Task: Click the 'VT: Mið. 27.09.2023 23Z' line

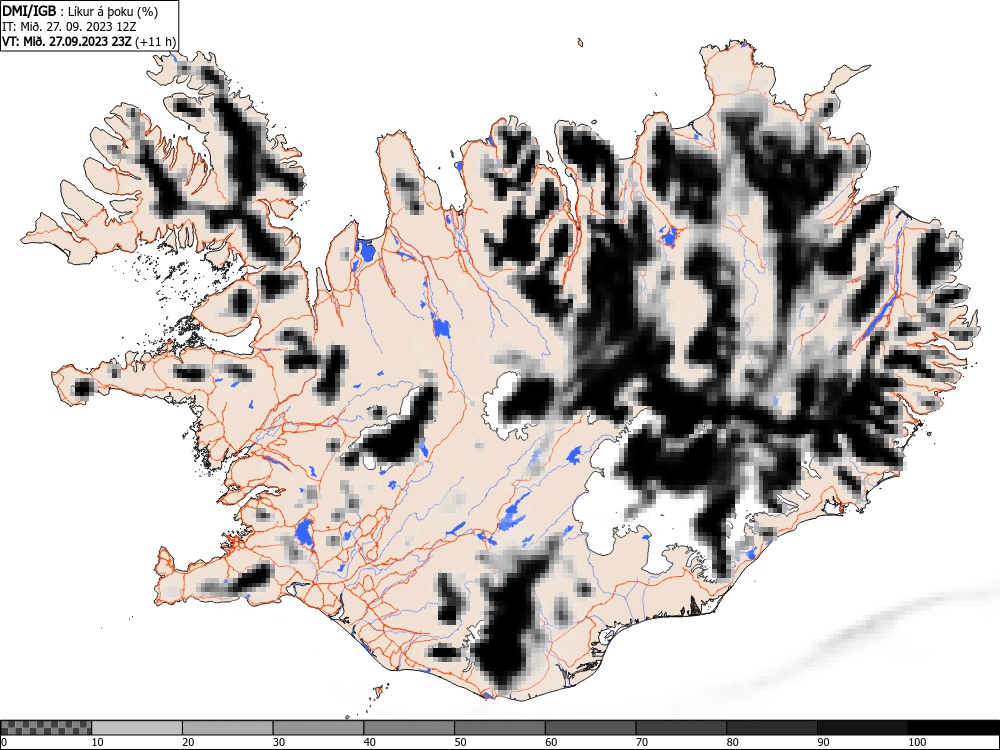Action: click(67, 41)
